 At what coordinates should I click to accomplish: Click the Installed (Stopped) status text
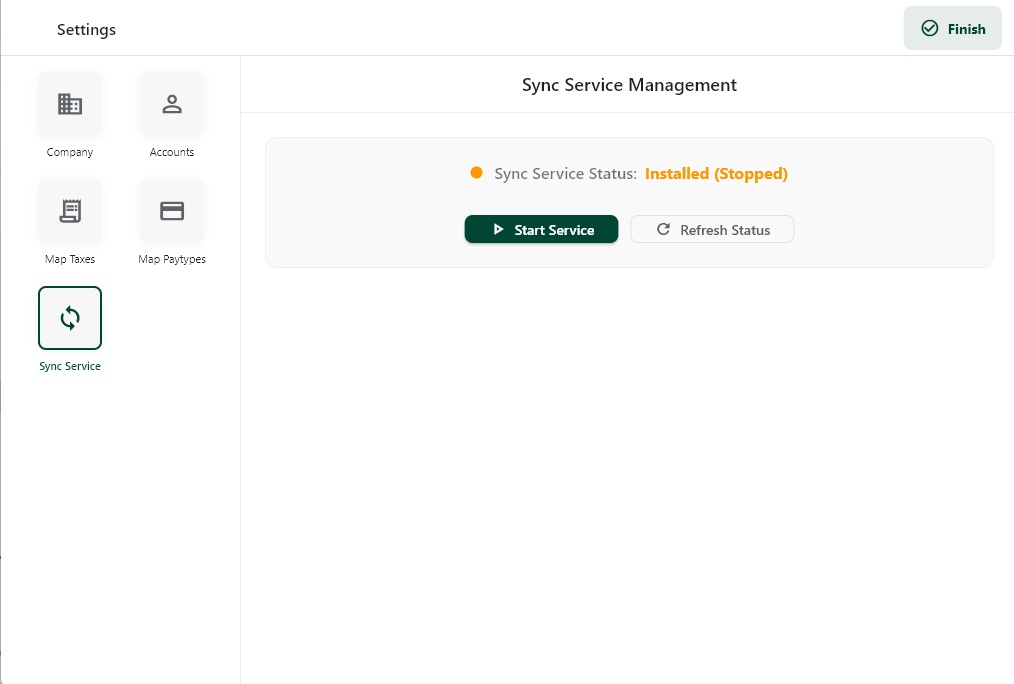(x=716, y=174)
